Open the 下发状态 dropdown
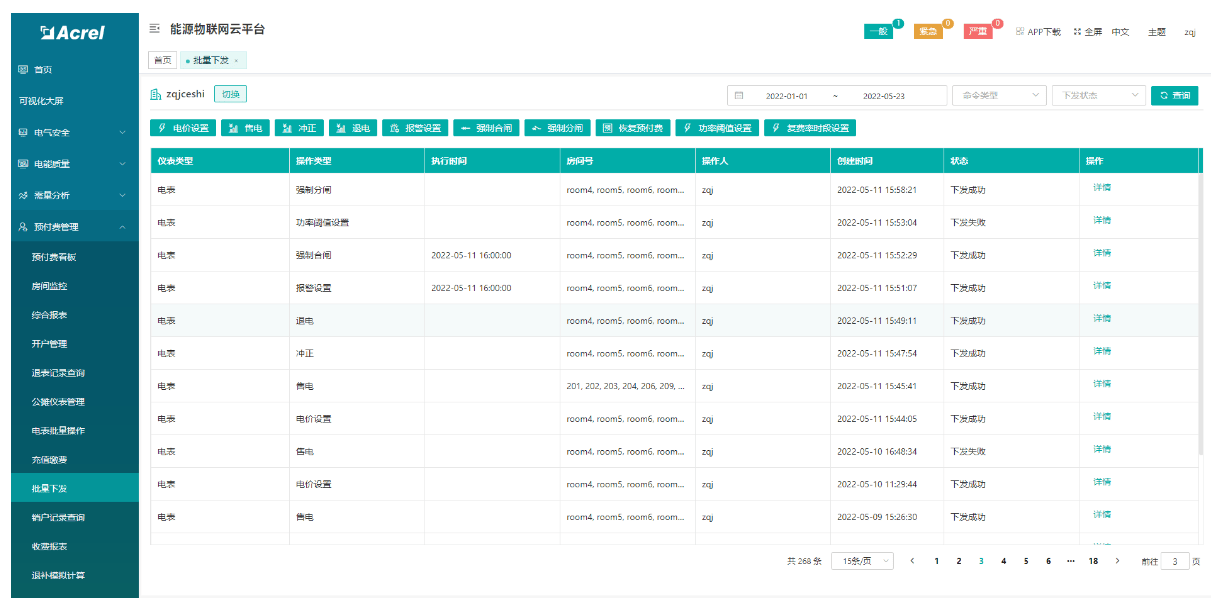Screen dimensions: 1218x599 1097,96
